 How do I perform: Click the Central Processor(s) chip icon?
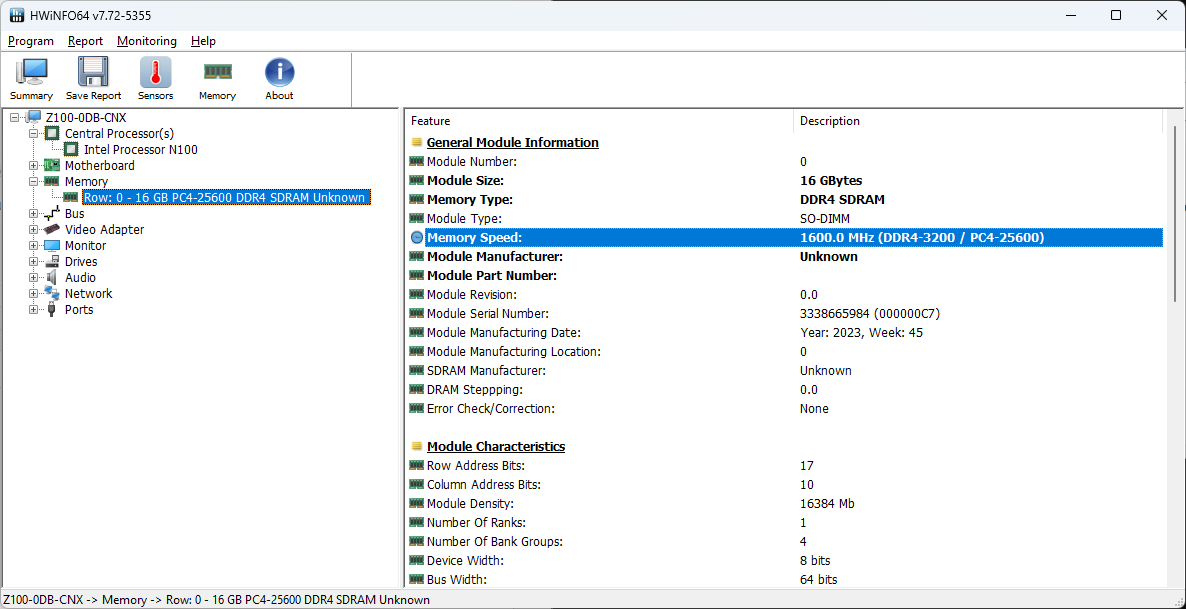coord(52,134)
